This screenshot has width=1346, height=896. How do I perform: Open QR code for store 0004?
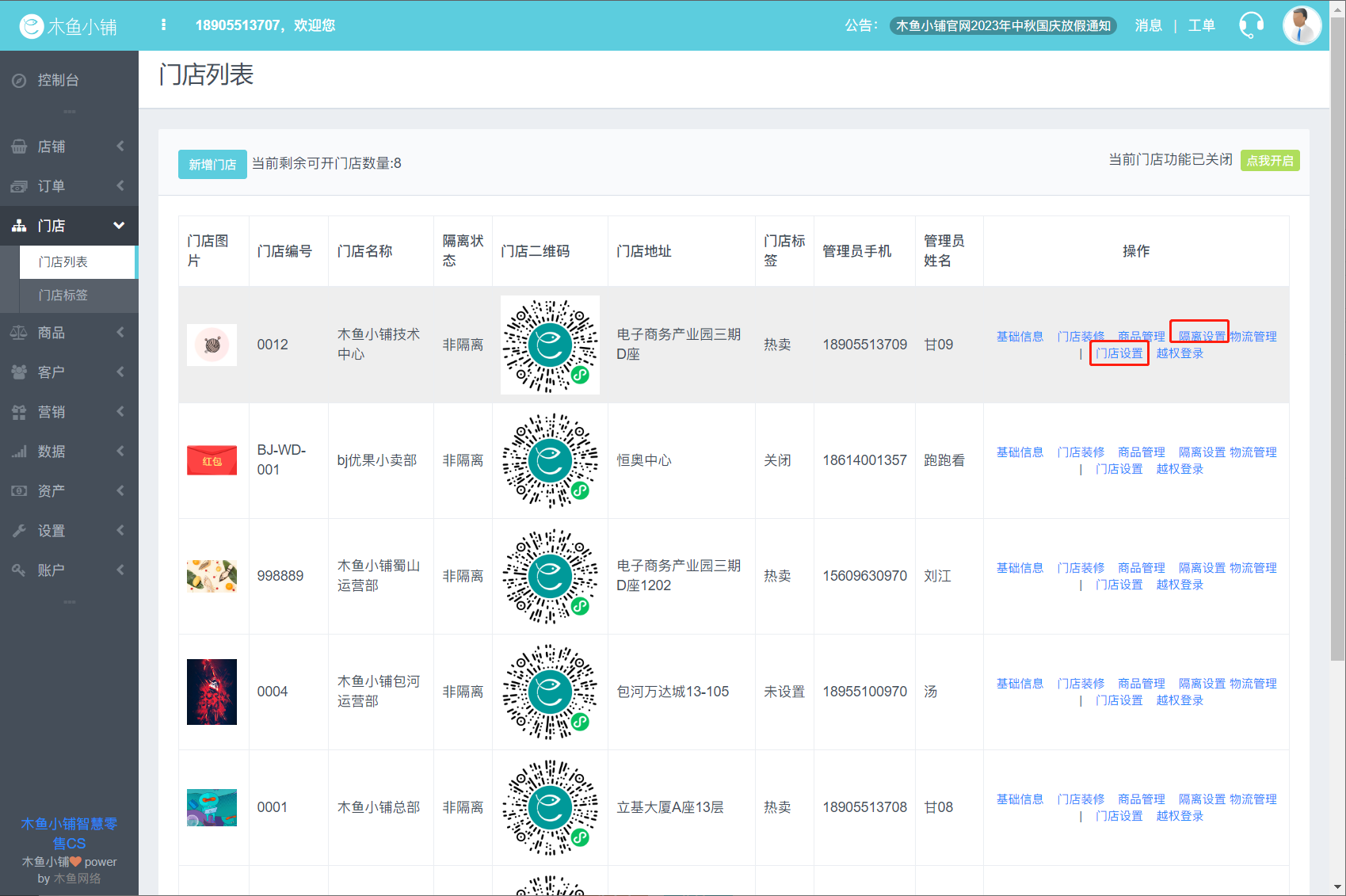pyautogui.click(x=550, y=692)
